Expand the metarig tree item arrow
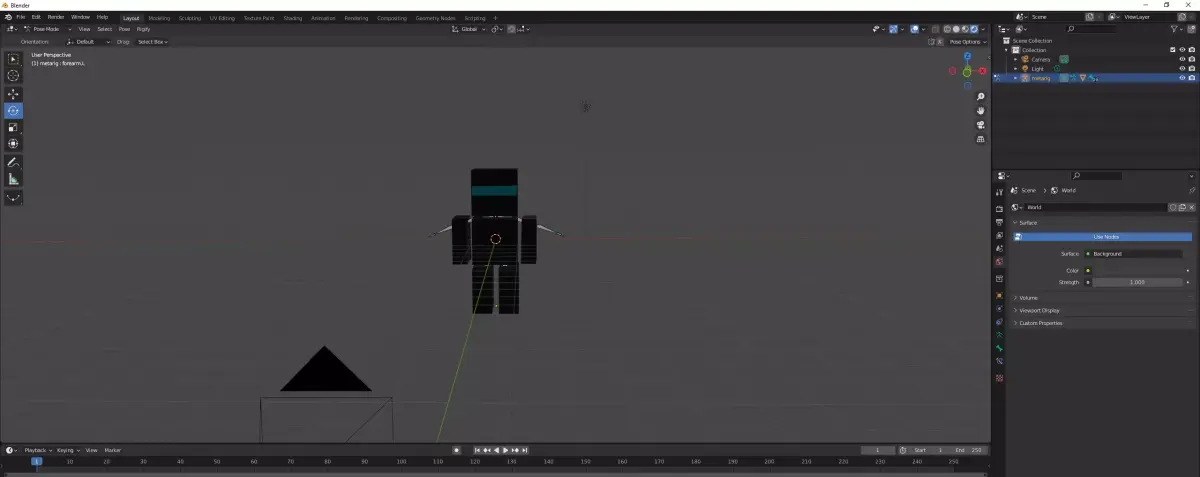 point(1016,78)
